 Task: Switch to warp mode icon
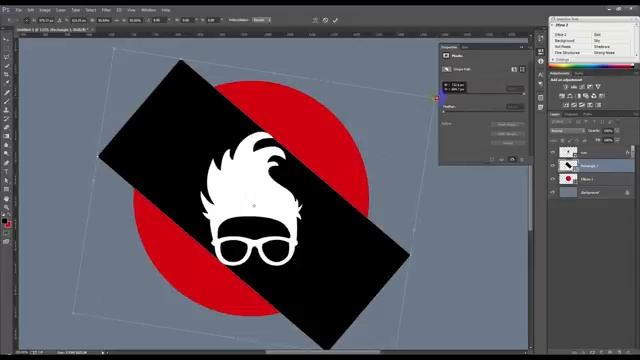[x=315, y=20]
